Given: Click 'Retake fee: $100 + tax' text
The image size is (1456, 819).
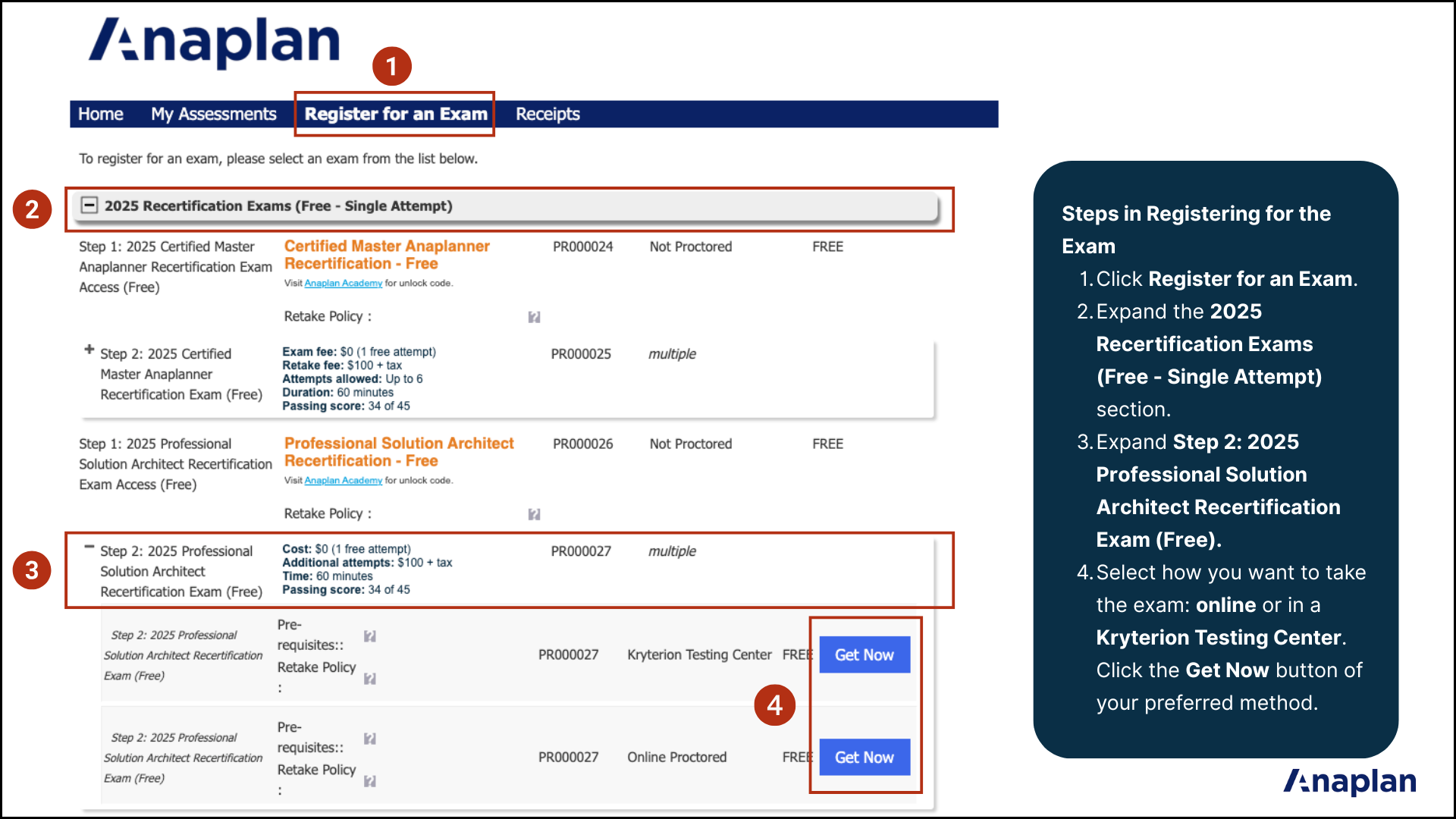Looking at the screenshot, I should click(342, 366).
